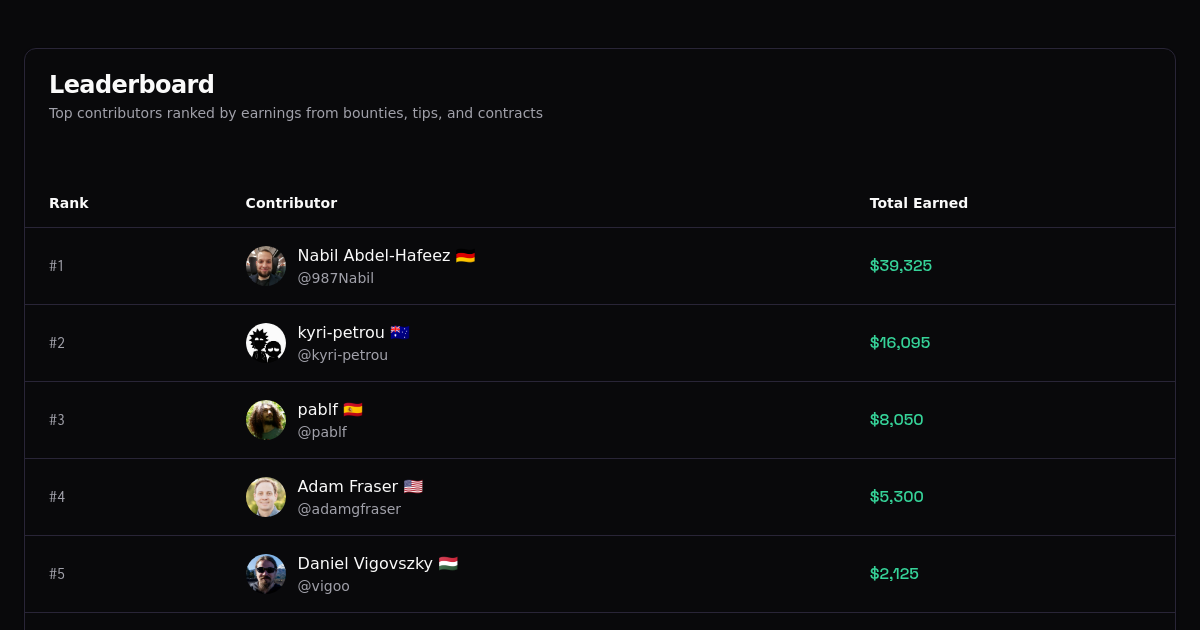1200x630 pixels.
Task: Click the Australia flag next to kyri-petrou
Action: tap(399, 332)
